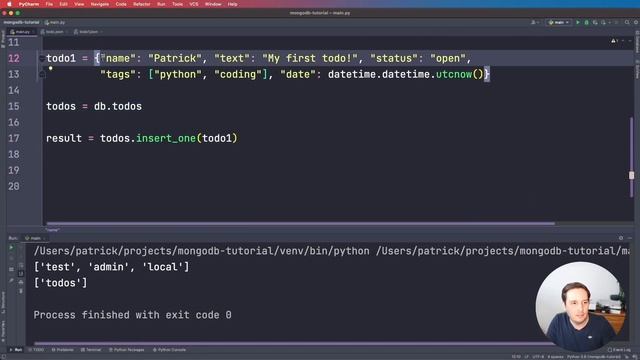Open the Run tool window button

[16, 350]
